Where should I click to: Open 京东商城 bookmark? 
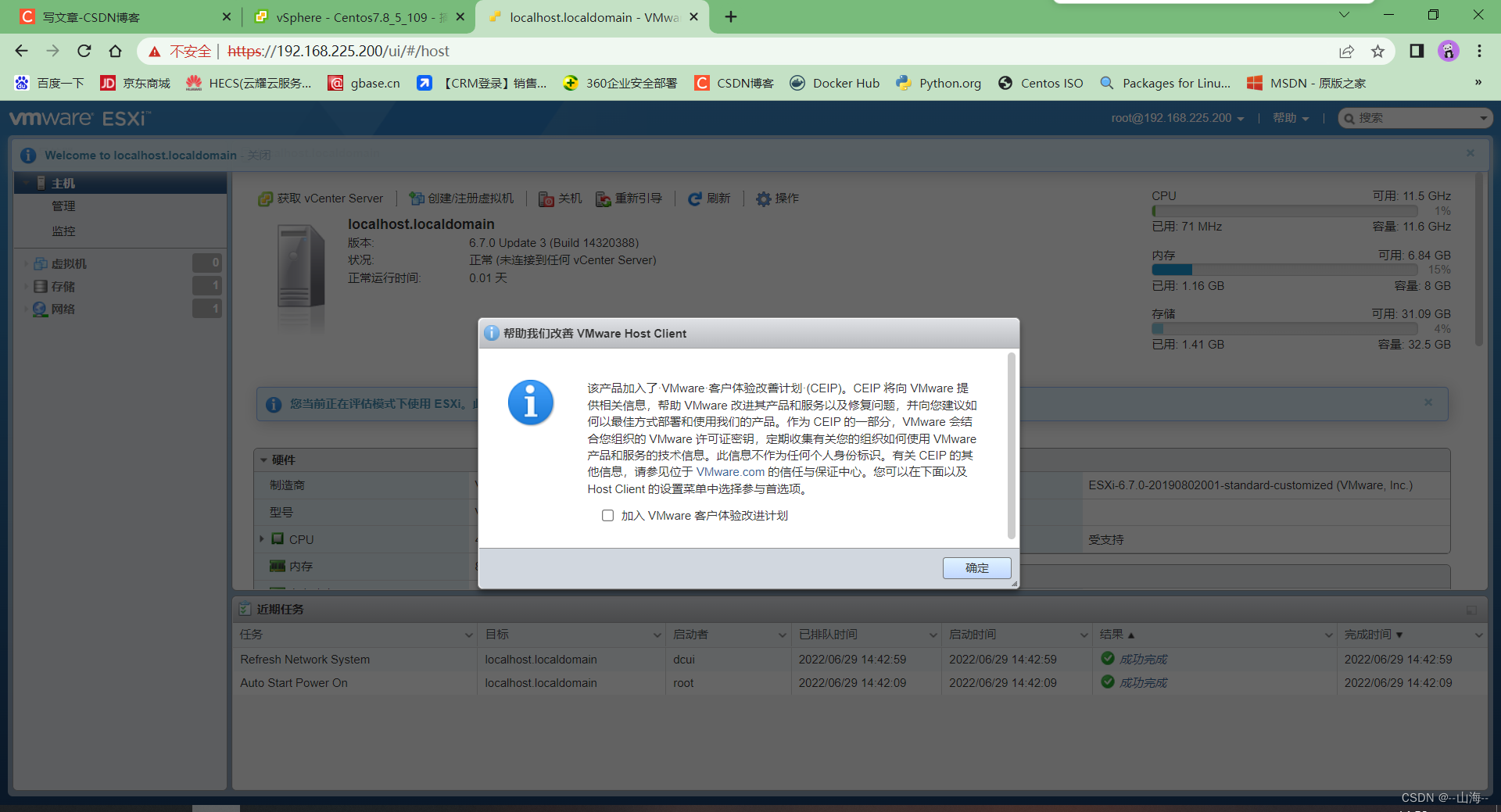pyautogui.click(x=135, y=83)
